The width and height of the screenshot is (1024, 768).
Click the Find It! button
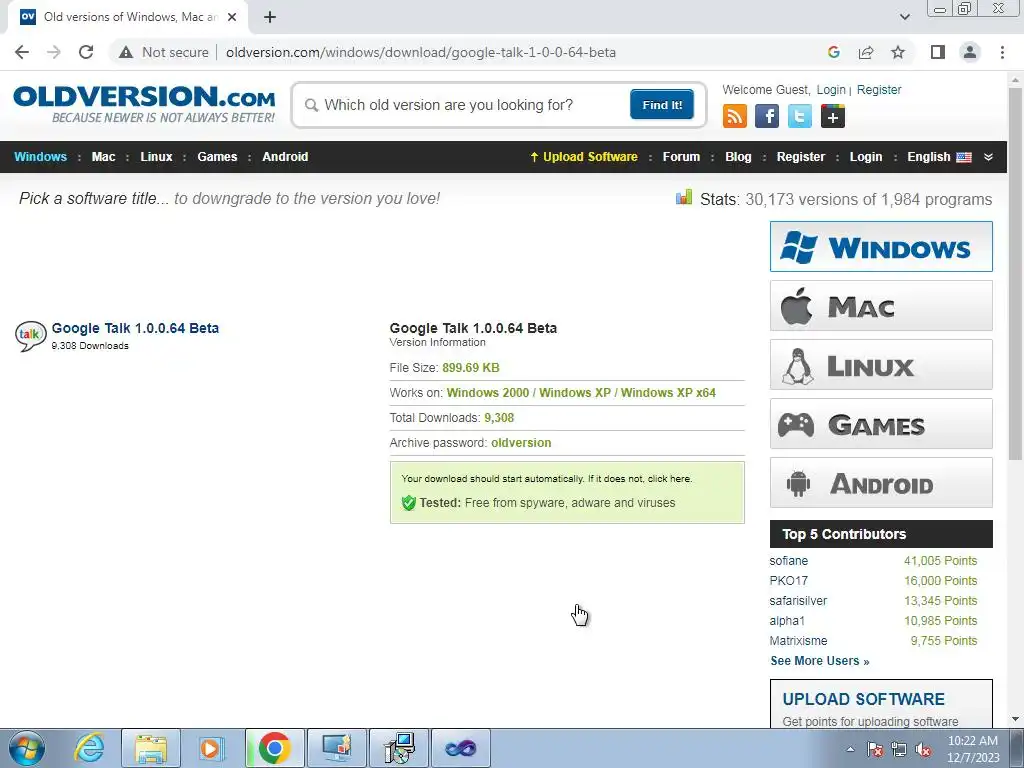pos(662,104)
